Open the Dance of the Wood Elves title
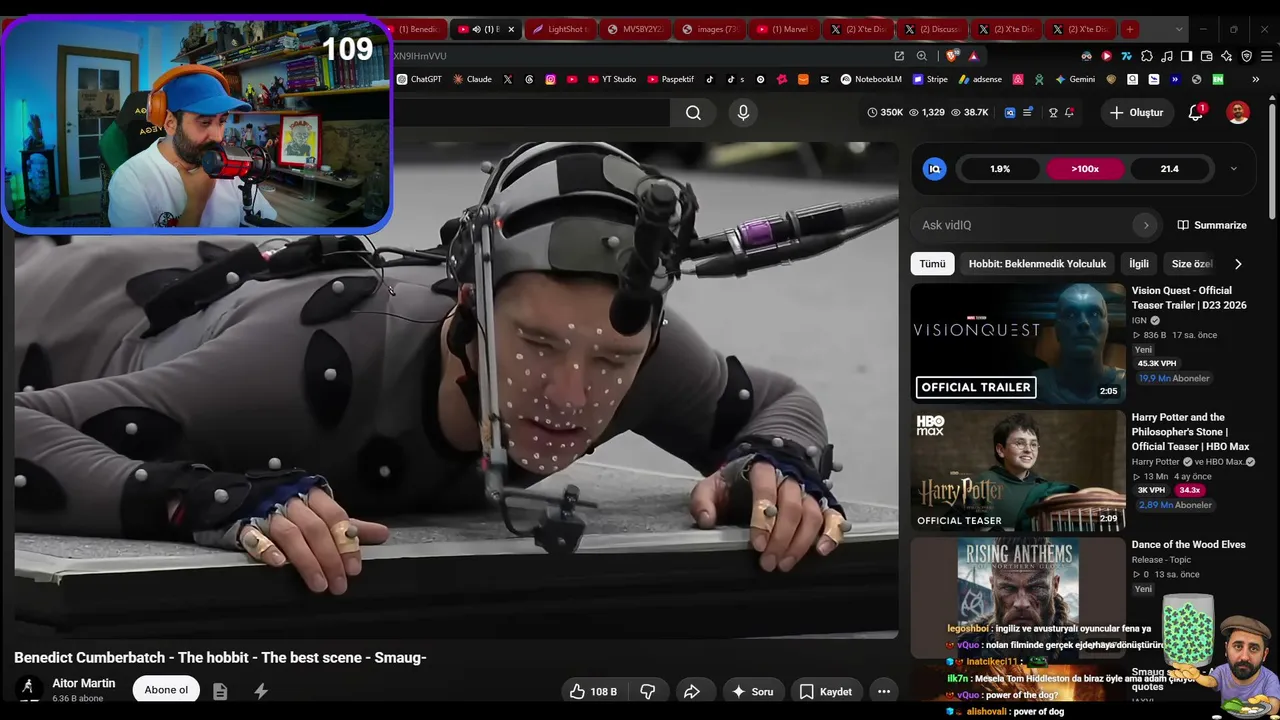The image size is (1280, 720). [1189, 545]
